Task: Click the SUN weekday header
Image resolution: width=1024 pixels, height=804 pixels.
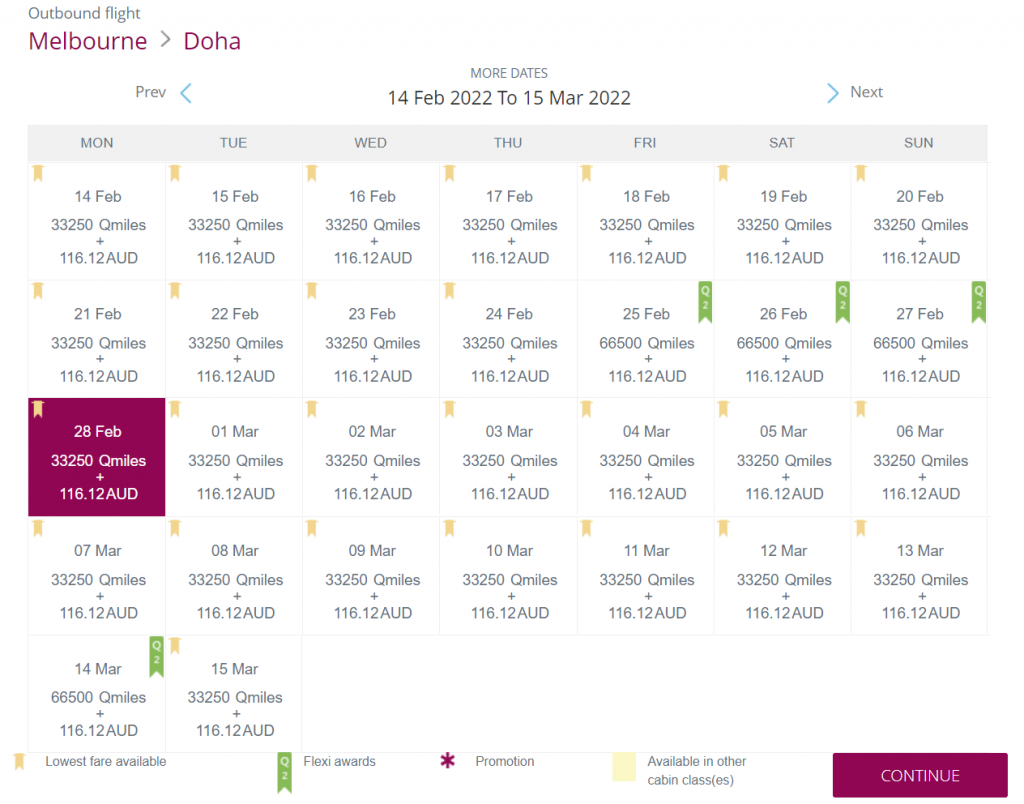Action: point(918,143)
